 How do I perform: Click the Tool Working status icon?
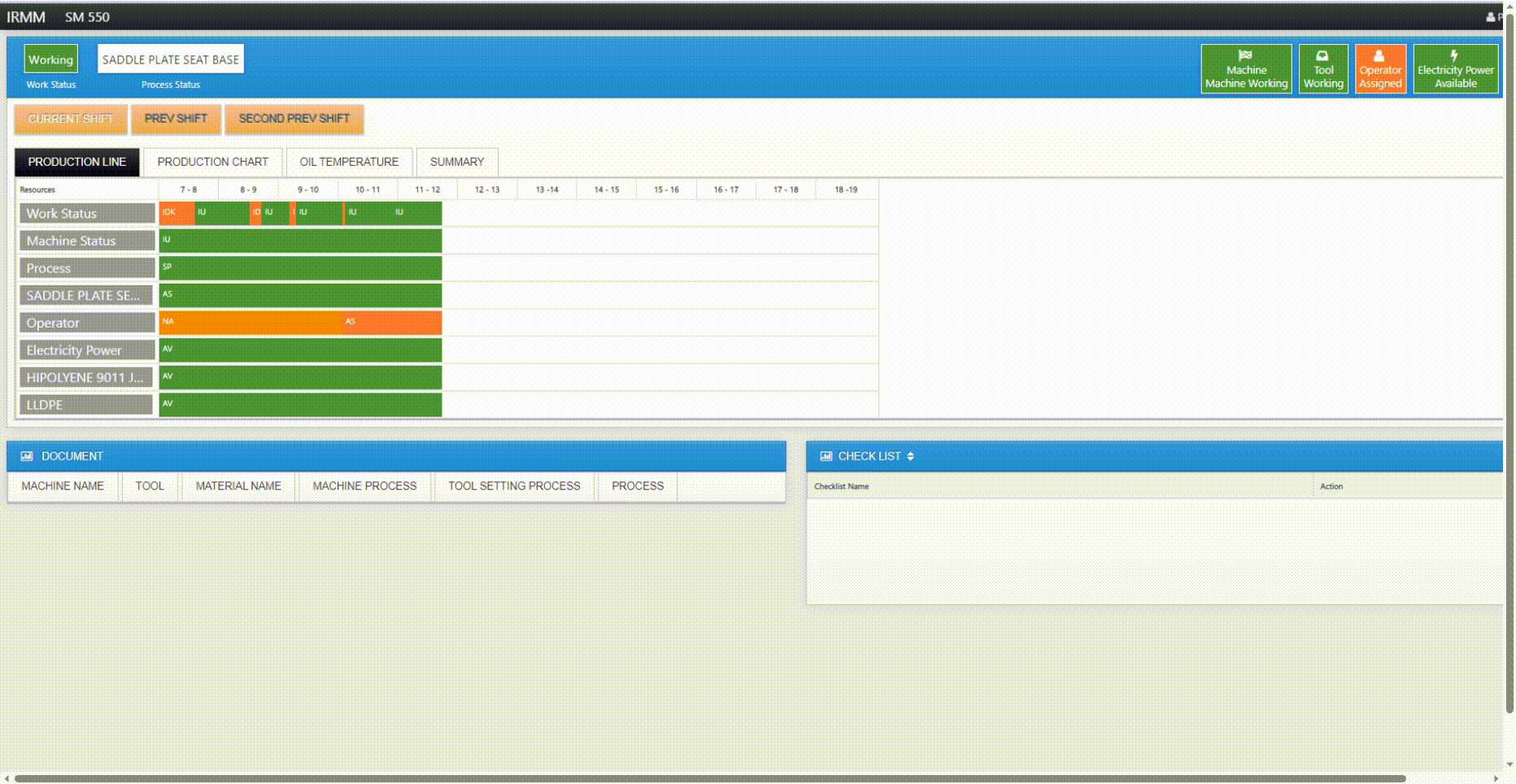[x=1322, y=55]
